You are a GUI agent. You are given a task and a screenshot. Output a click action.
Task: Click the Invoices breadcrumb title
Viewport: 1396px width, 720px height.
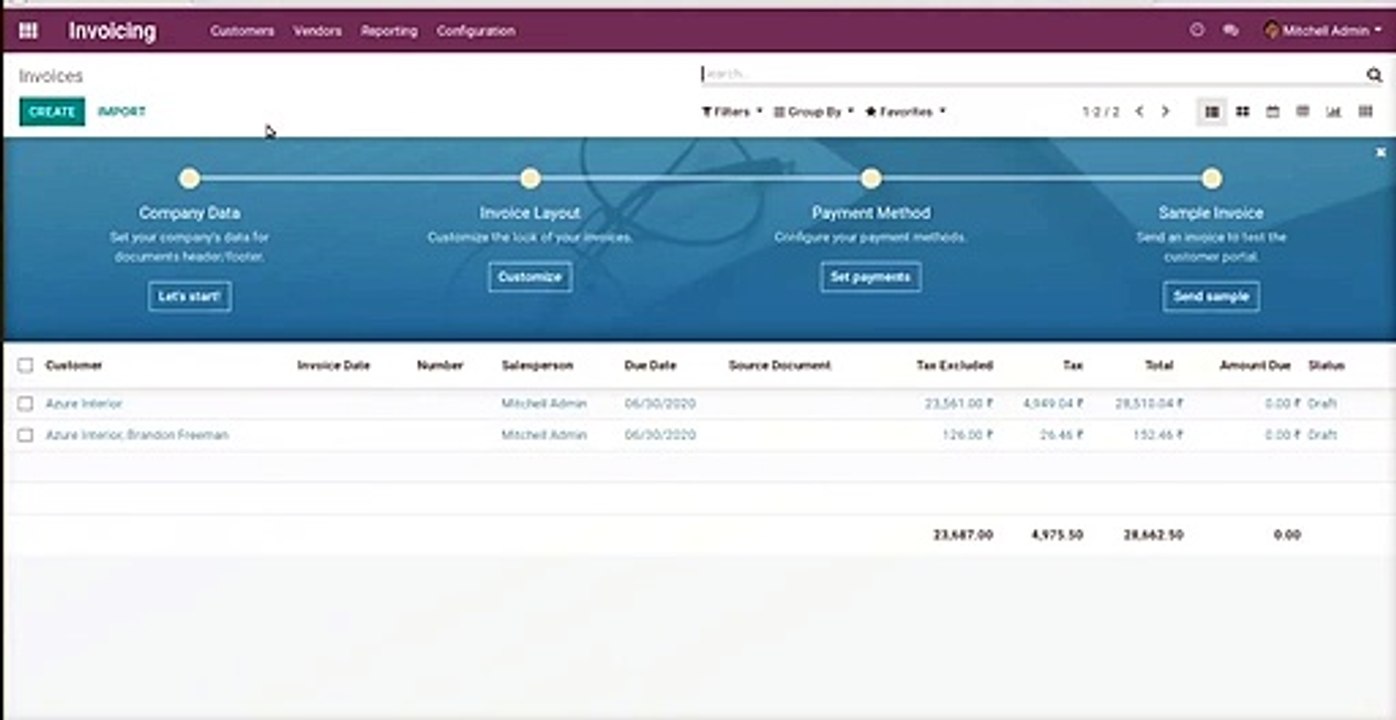click(x=51, y=76)
